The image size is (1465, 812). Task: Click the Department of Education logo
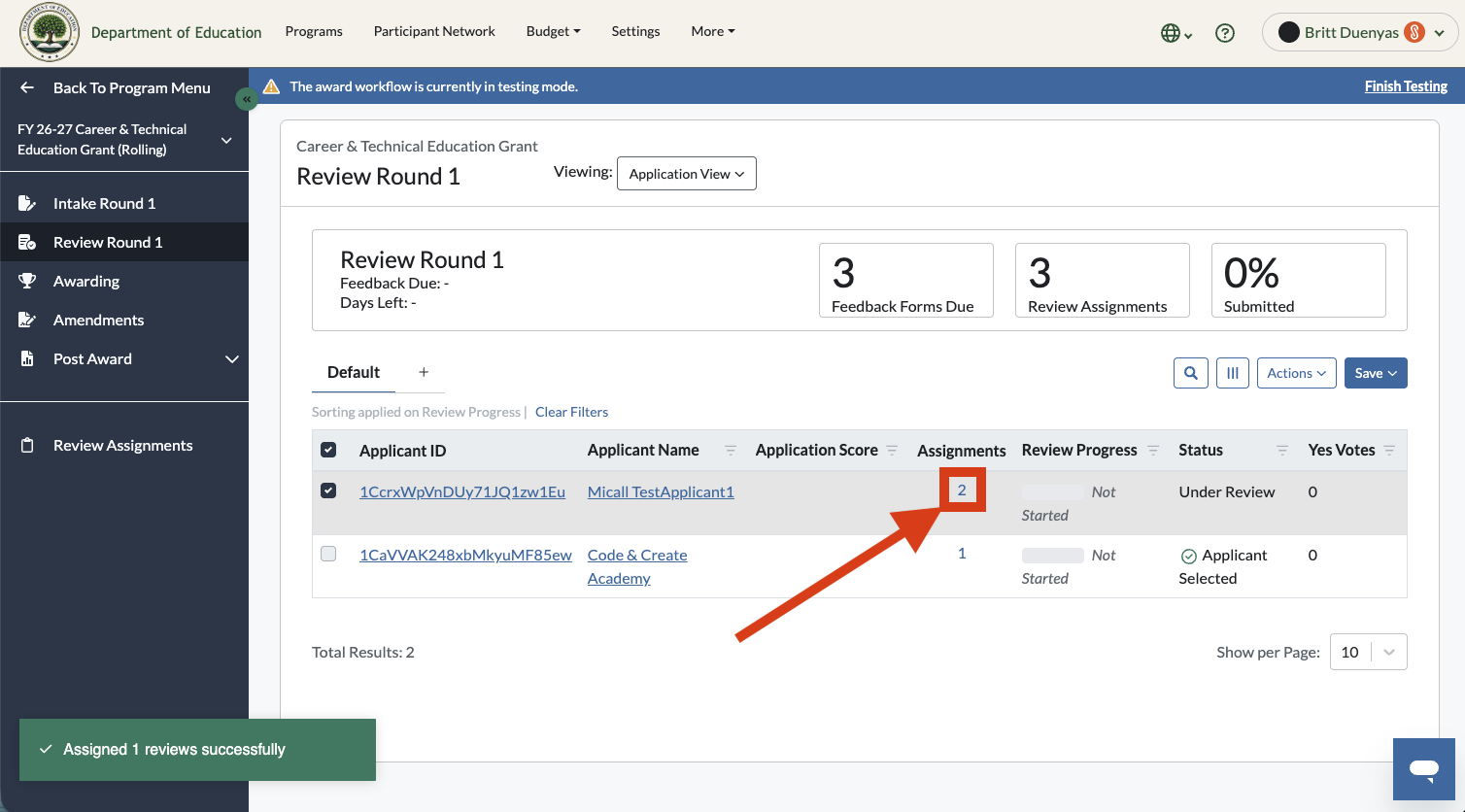point(50,32)
